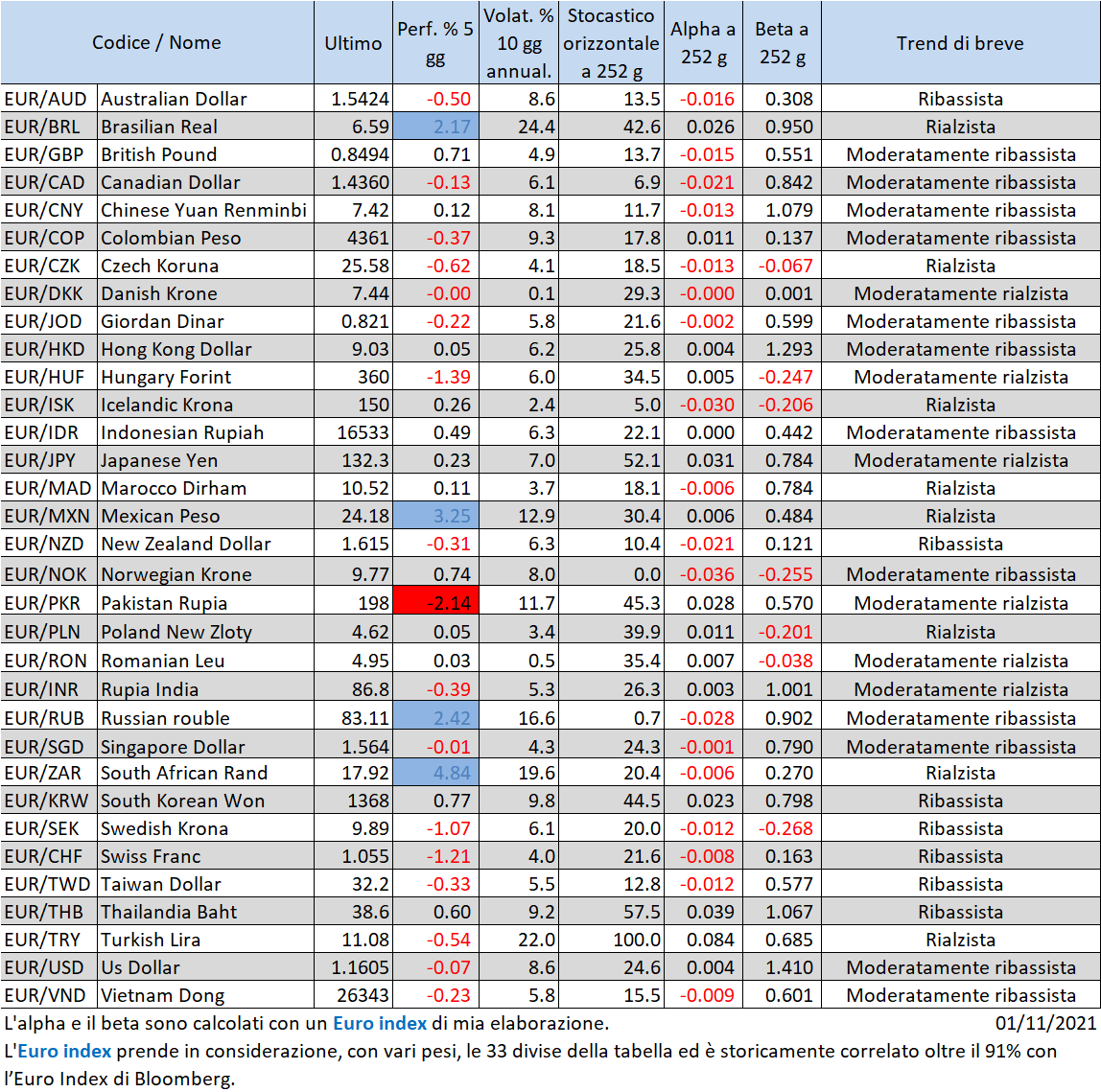Select the Icelandic Krona alpha -0.030
The image size is (1101, 1092).
704,405
